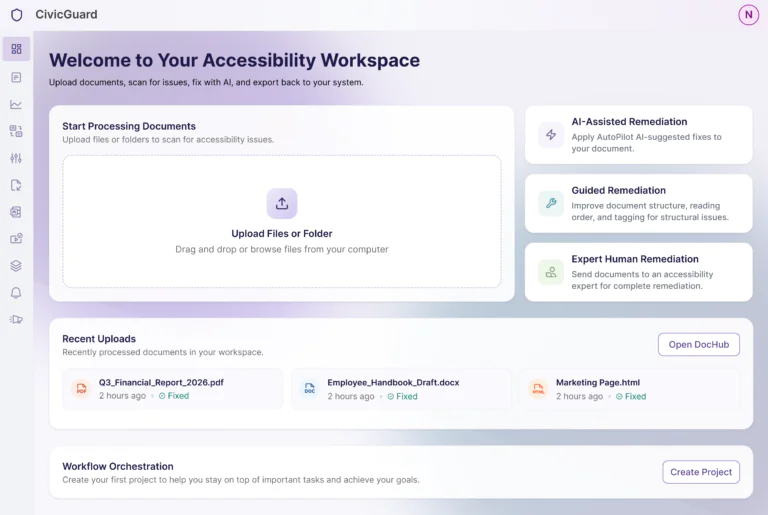Select the AI-Assisted Remediation card title
The width and height of the screenshot is (768, 515).
pos(629,122)
